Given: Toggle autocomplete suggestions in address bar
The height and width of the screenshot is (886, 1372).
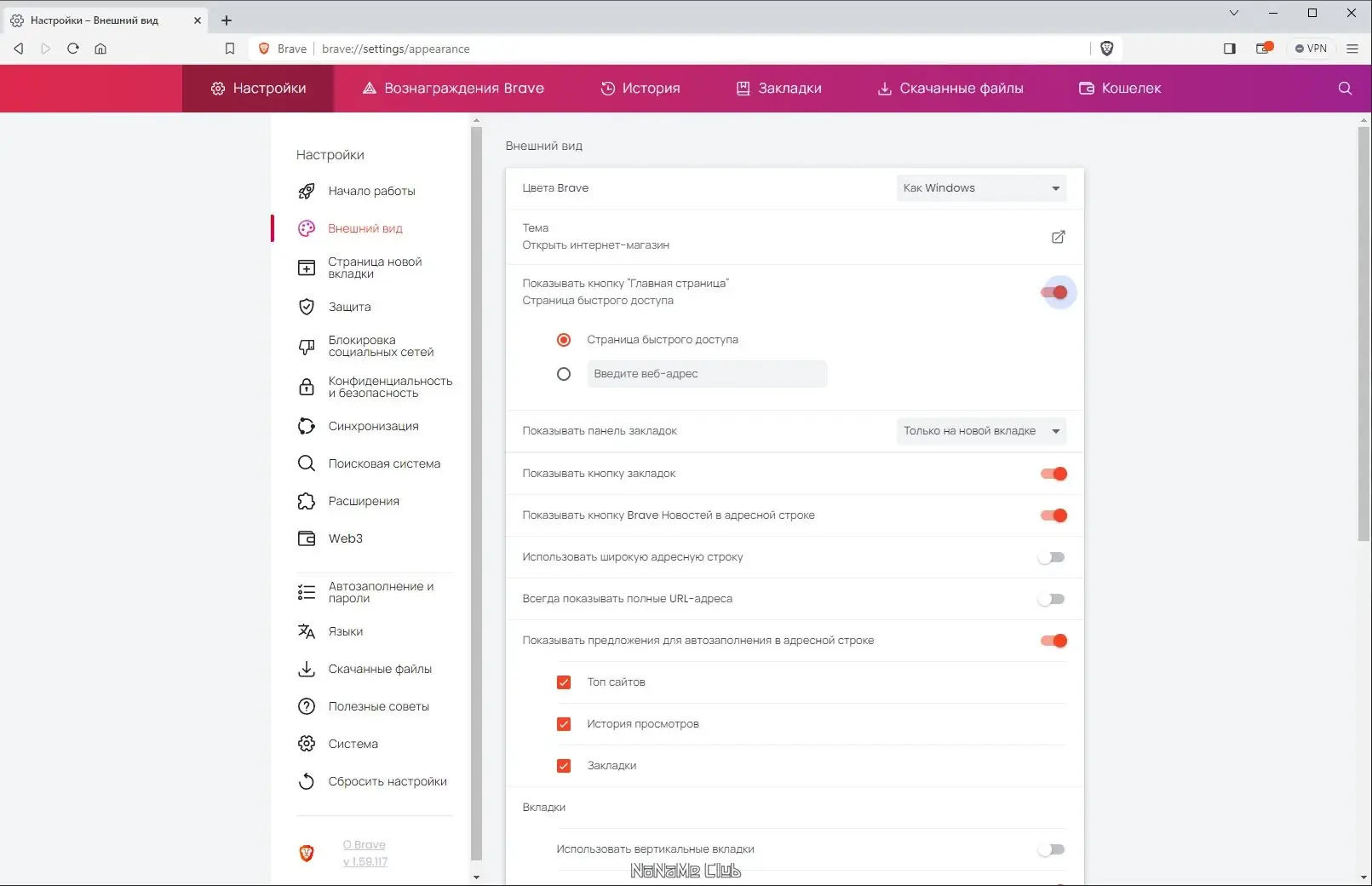Looking at the screenshot, I should coord(1054,641).
